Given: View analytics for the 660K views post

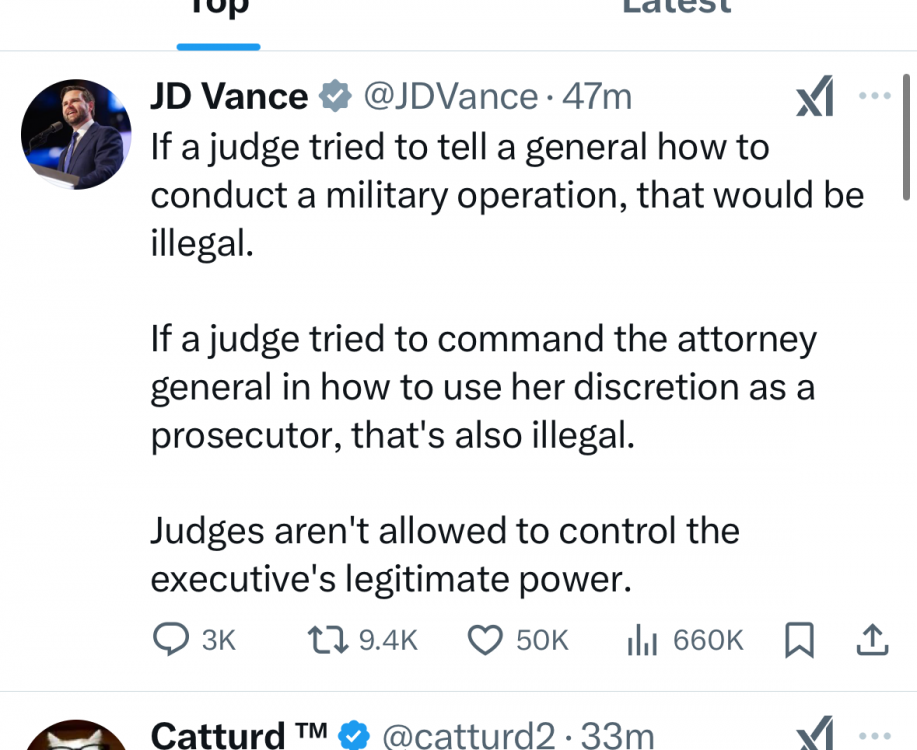Looking at the screenshot, I should 684,640.
